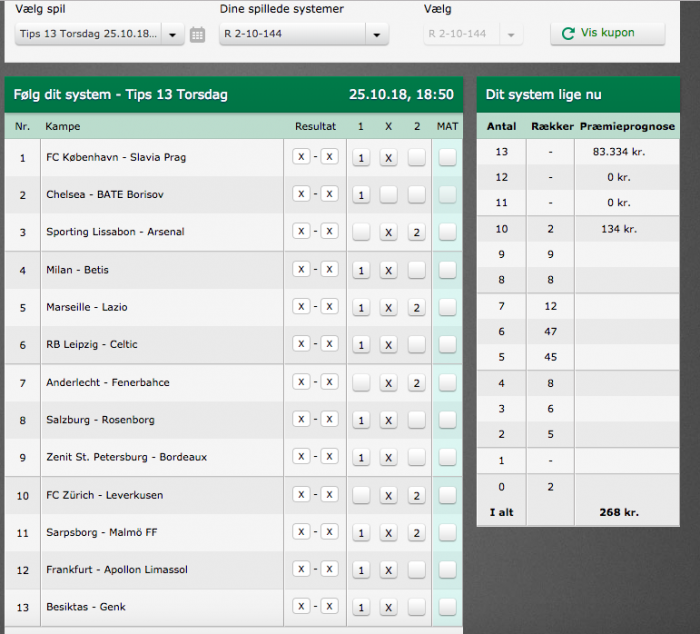This screenshot has width=700, height=634.
Task: Toggle 2 for Sporting Lissabon - Arsenal
Action: click(x=417, y=232)
